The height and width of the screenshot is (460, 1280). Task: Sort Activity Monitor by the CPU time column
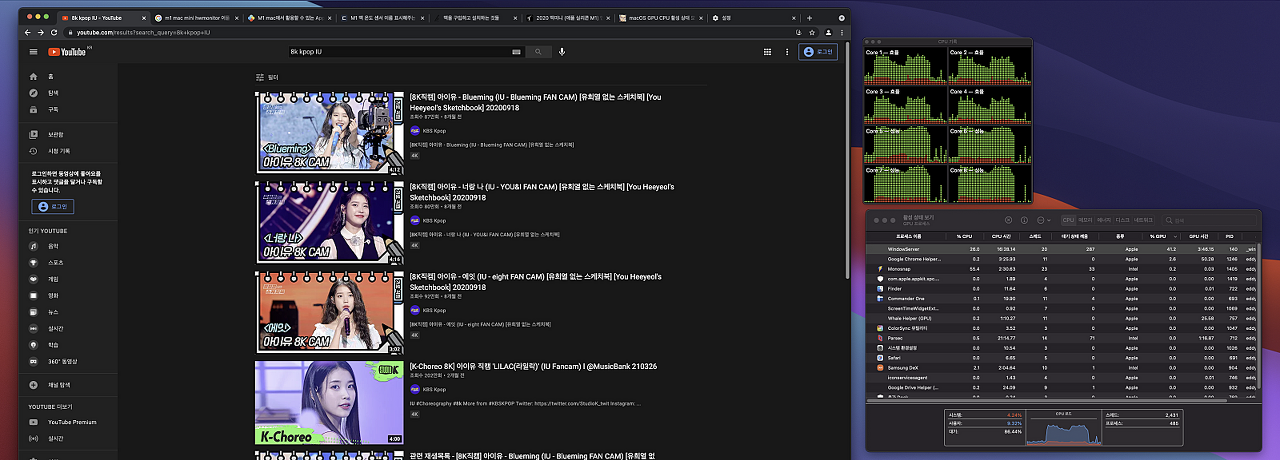click(1001, 236)
